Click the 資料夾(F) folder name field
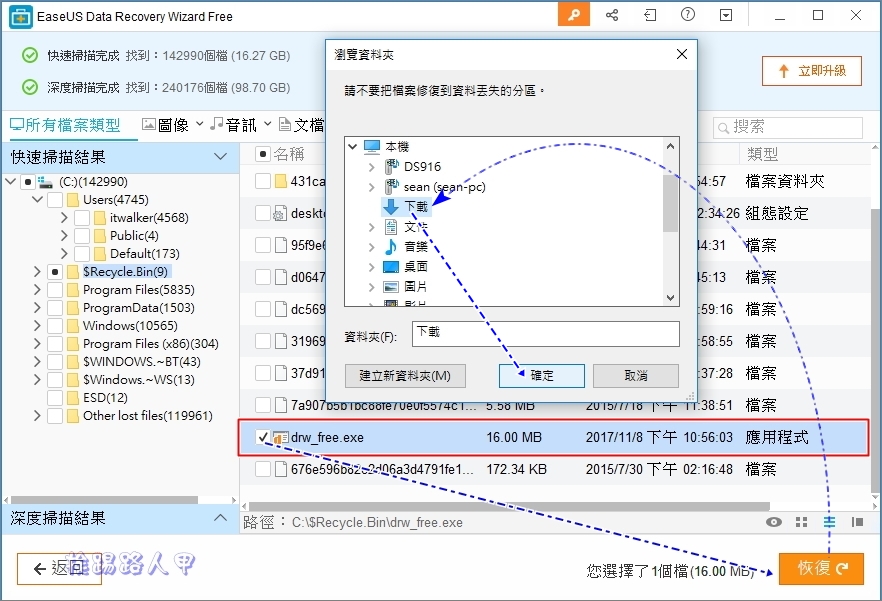882x601 pixels. [545, 334]
